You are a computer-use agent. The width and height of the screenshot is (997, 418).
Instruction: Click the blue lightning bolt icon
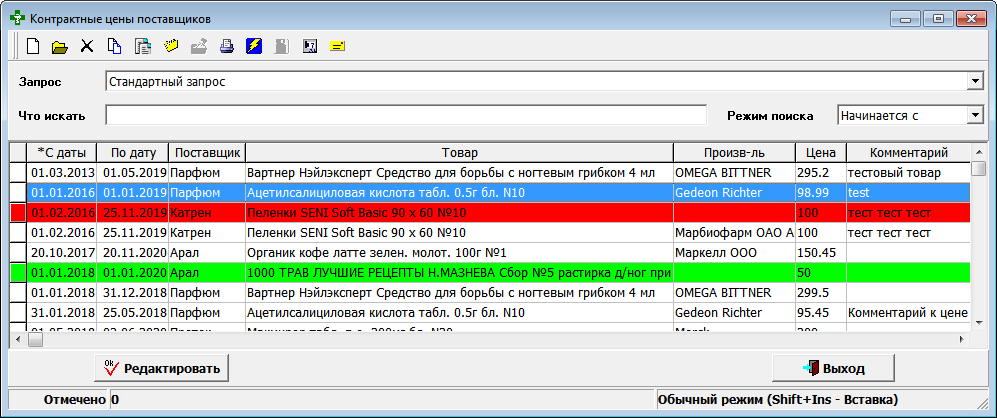pos(254,46)
